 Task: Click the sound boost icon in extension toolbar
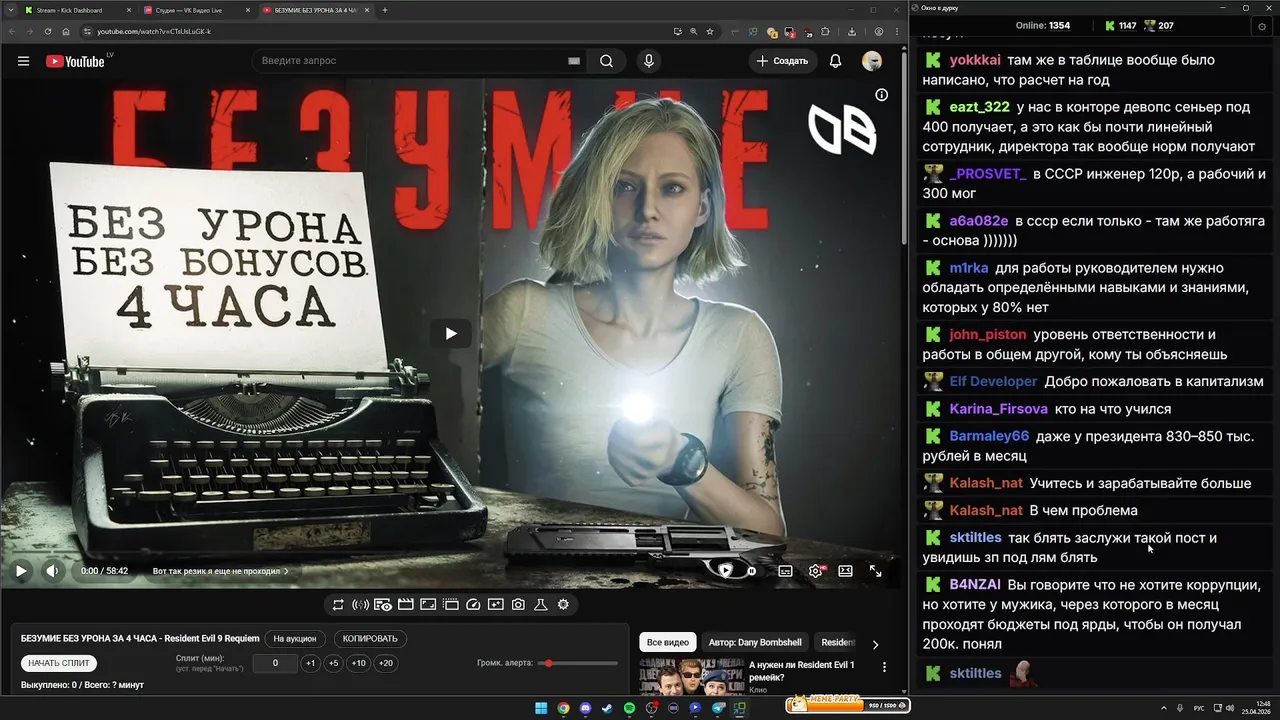(360, 605)
